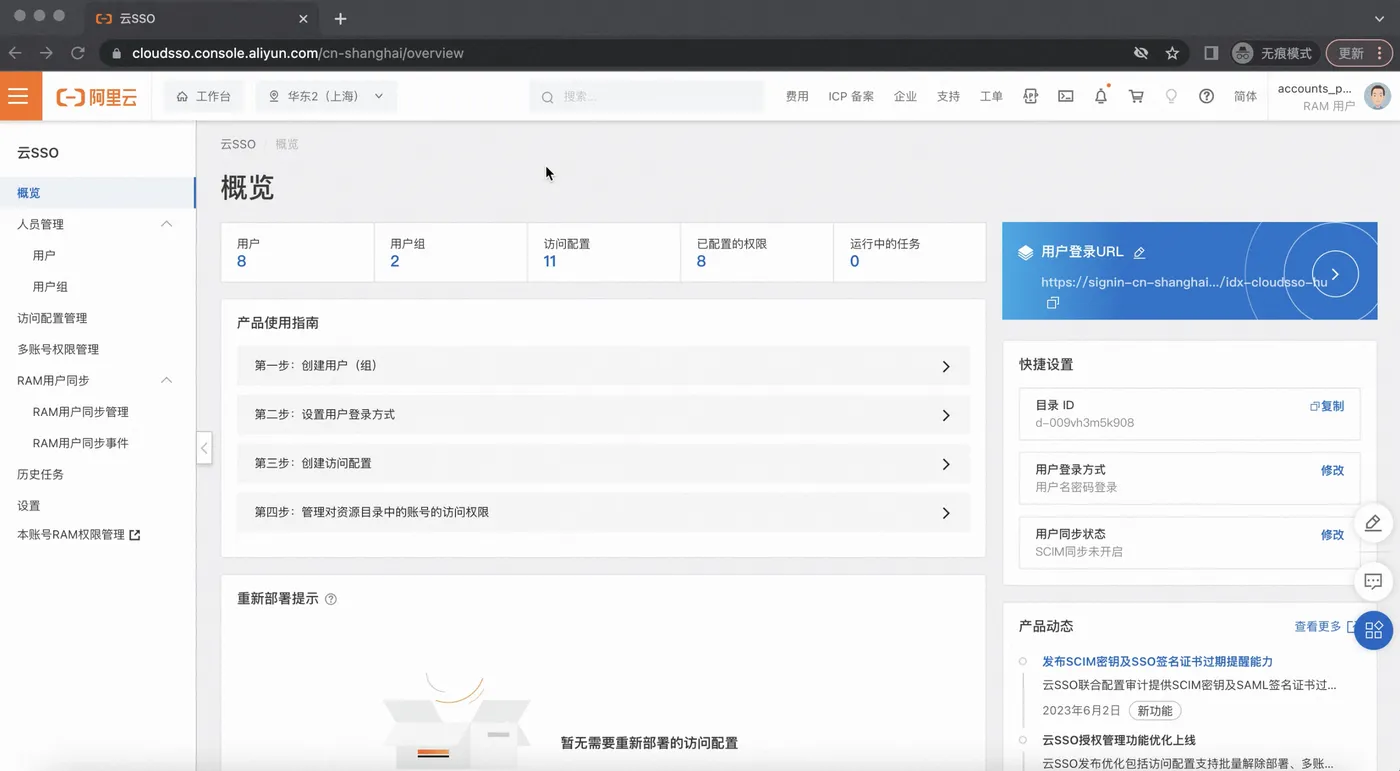1400x771 pixels.
Task: Click help icon beside 重新部署提示
Action: tap(331, 599)
